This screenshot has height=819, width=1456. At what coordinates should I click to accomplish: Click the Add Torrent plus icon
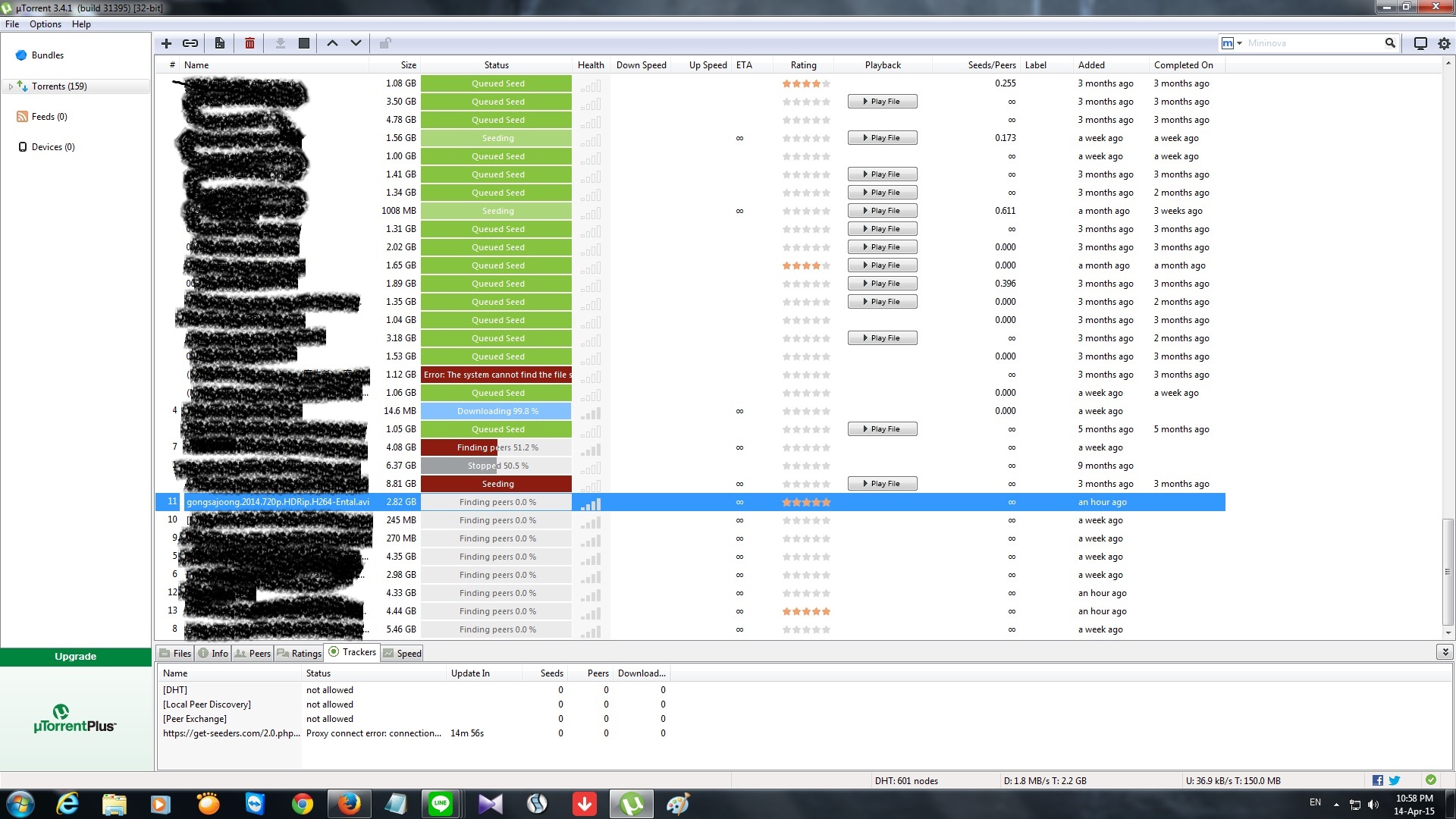(x=167, y=43)
